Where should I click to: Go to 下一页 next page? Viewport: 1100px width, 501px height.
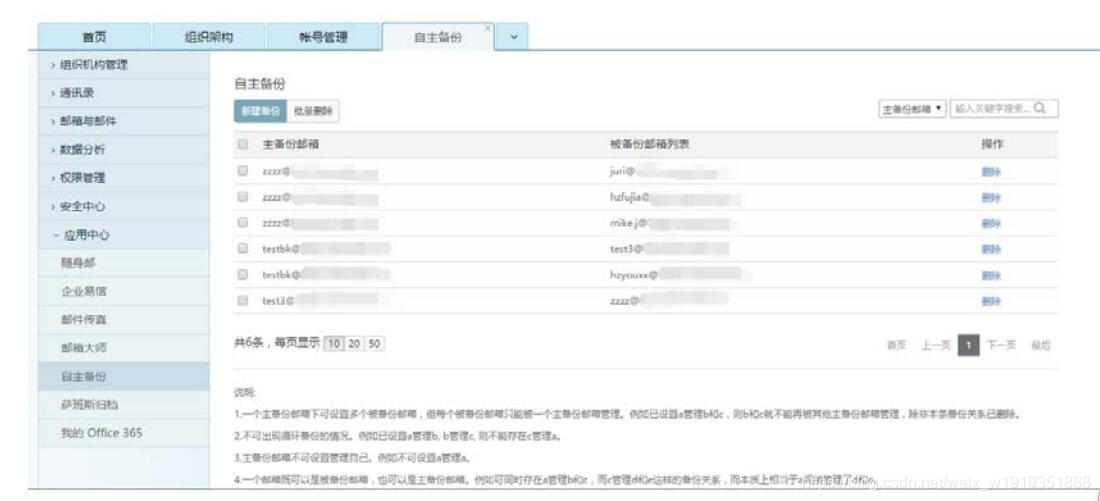1001,345
